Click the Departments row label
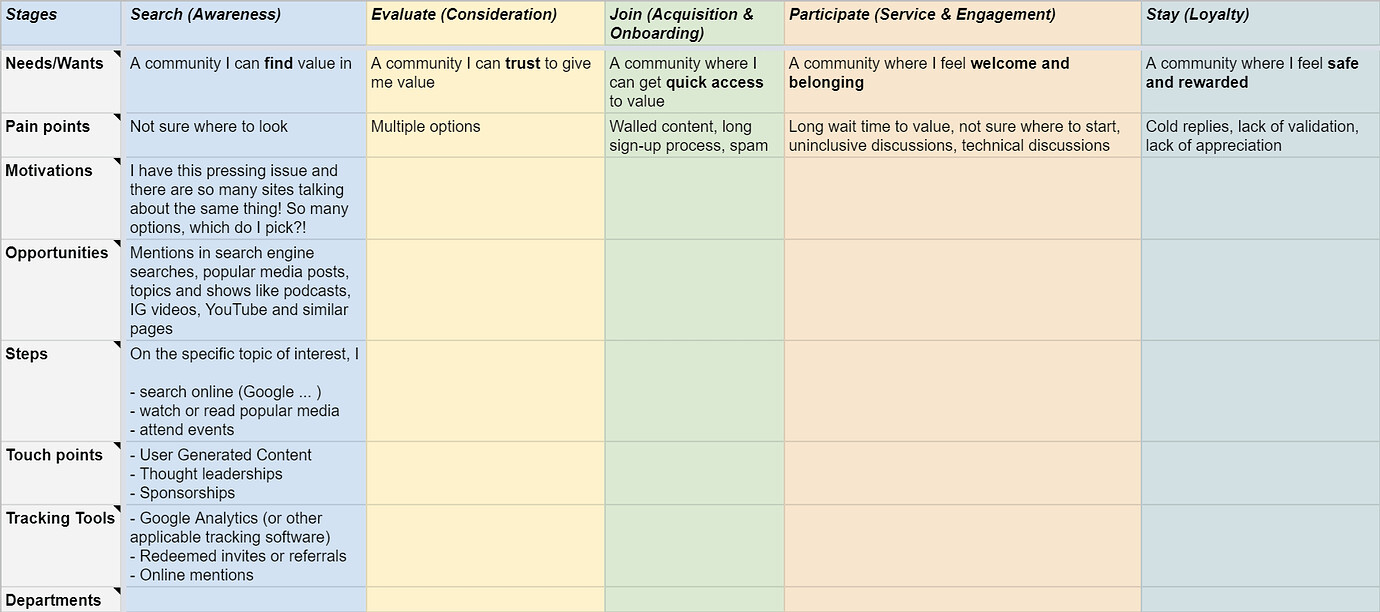This screenshot has width=1380, height=612. pyautogui.click(x=61, y=600)
